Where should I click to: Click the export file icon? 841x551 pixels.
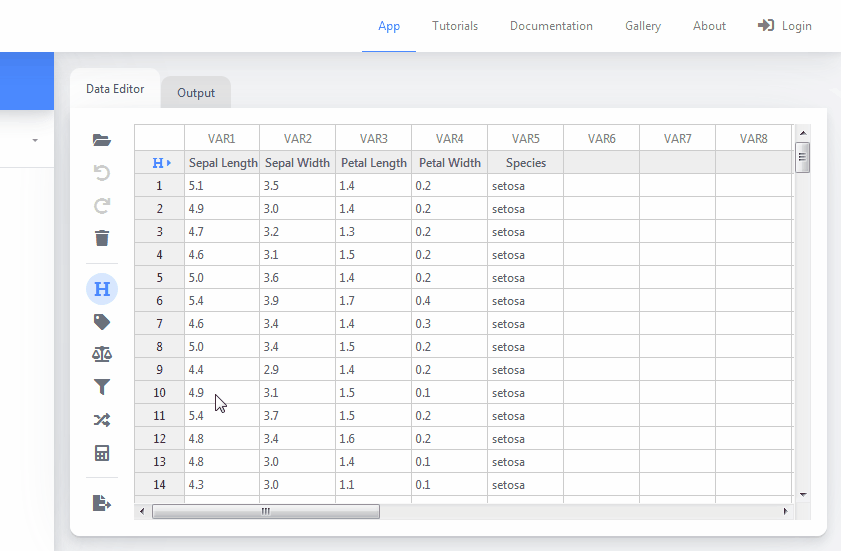[101, 503]
